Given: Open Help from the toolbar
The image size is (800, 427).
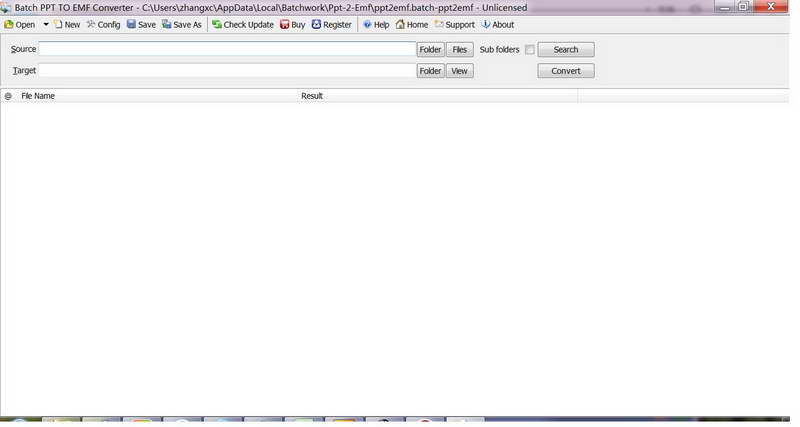Looking at the screenshot, I should coord(376,24).
